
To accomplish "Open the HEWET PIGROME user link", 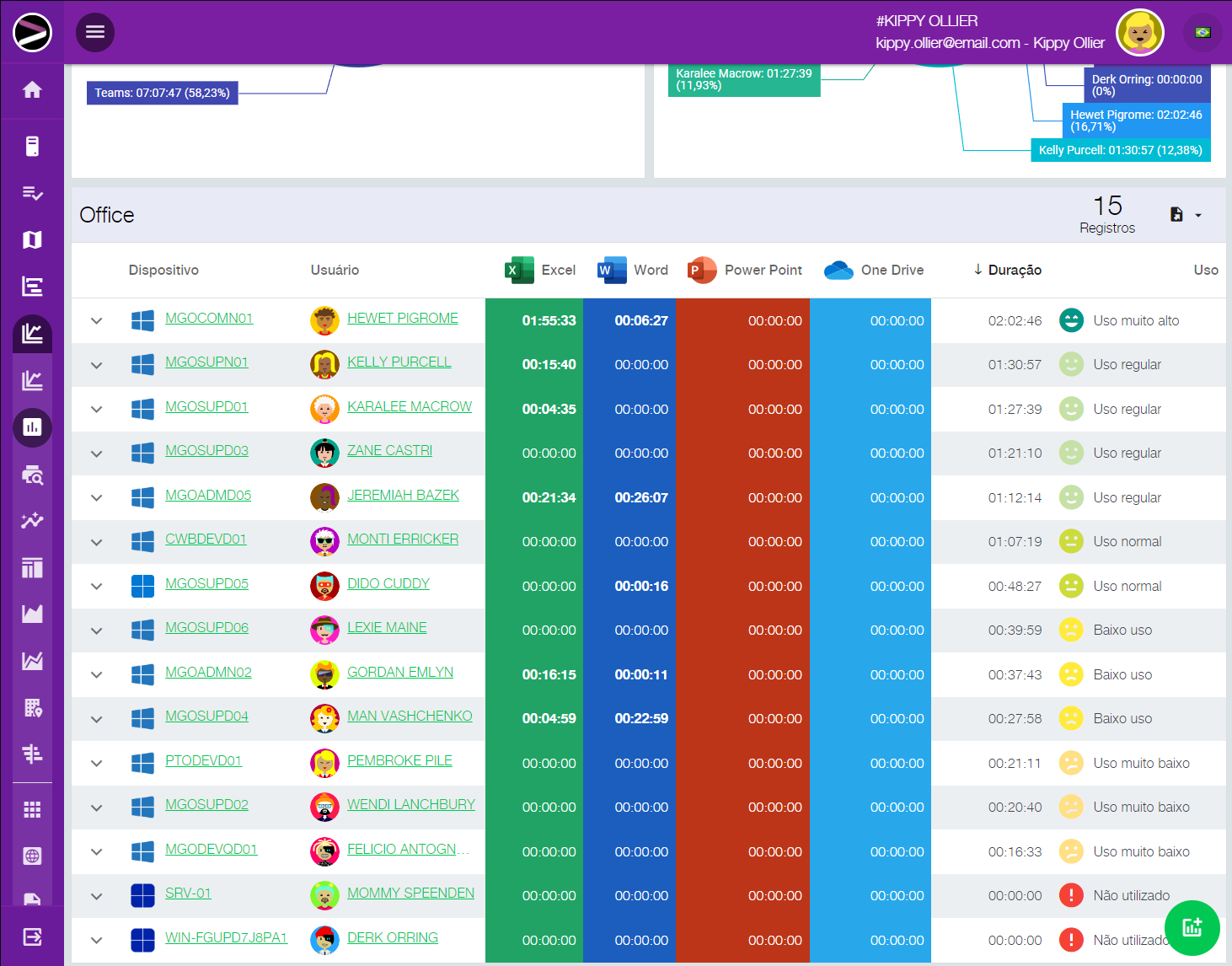I will tap(403, 318).
